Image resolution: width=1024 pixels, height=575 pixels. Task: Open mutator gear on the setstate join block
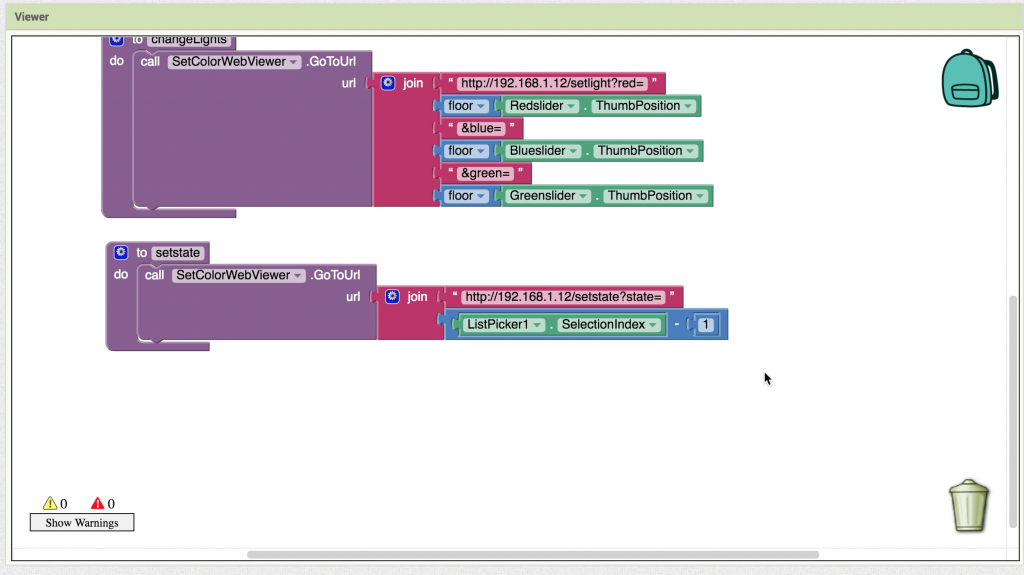click(x=392, y=297)
